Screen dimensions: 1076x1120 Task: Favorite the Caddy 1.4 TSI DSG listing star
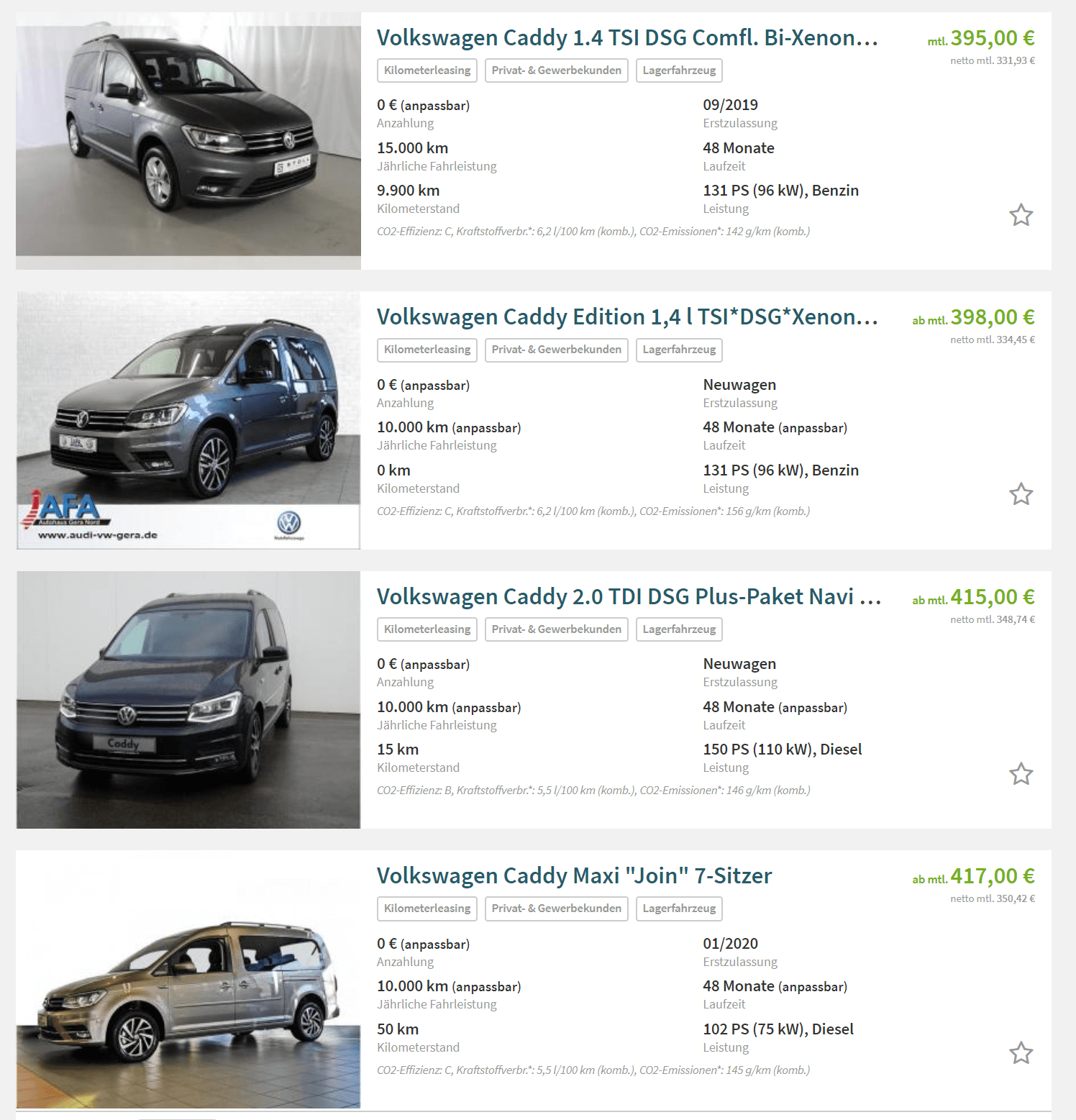[1021, 215]
